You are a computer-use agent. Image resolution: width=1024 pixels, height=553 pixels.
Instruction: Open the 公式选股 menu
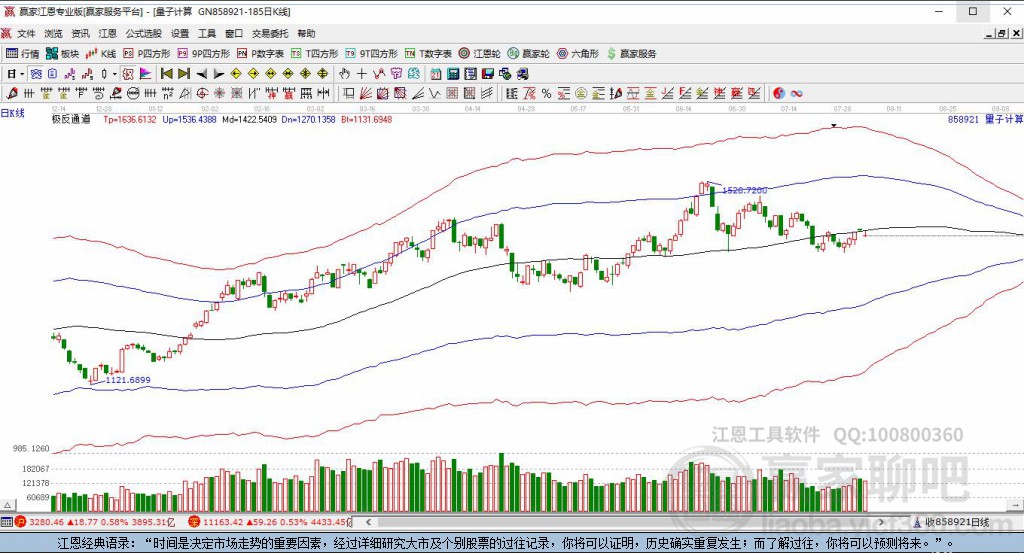point(144,33)
